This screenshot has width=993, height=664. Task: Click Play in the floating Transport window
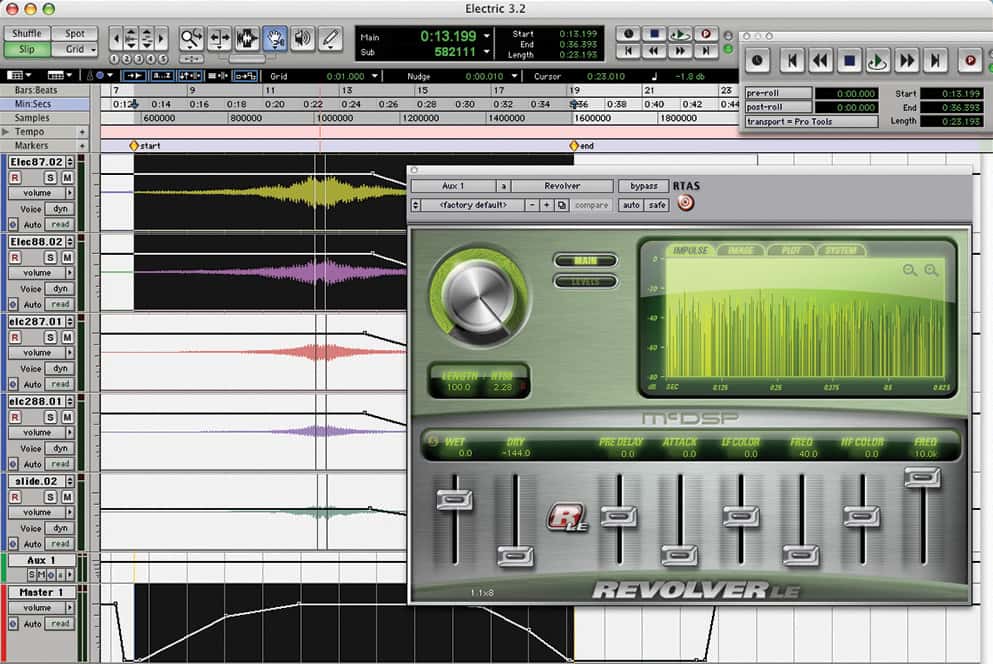(877, 61)
